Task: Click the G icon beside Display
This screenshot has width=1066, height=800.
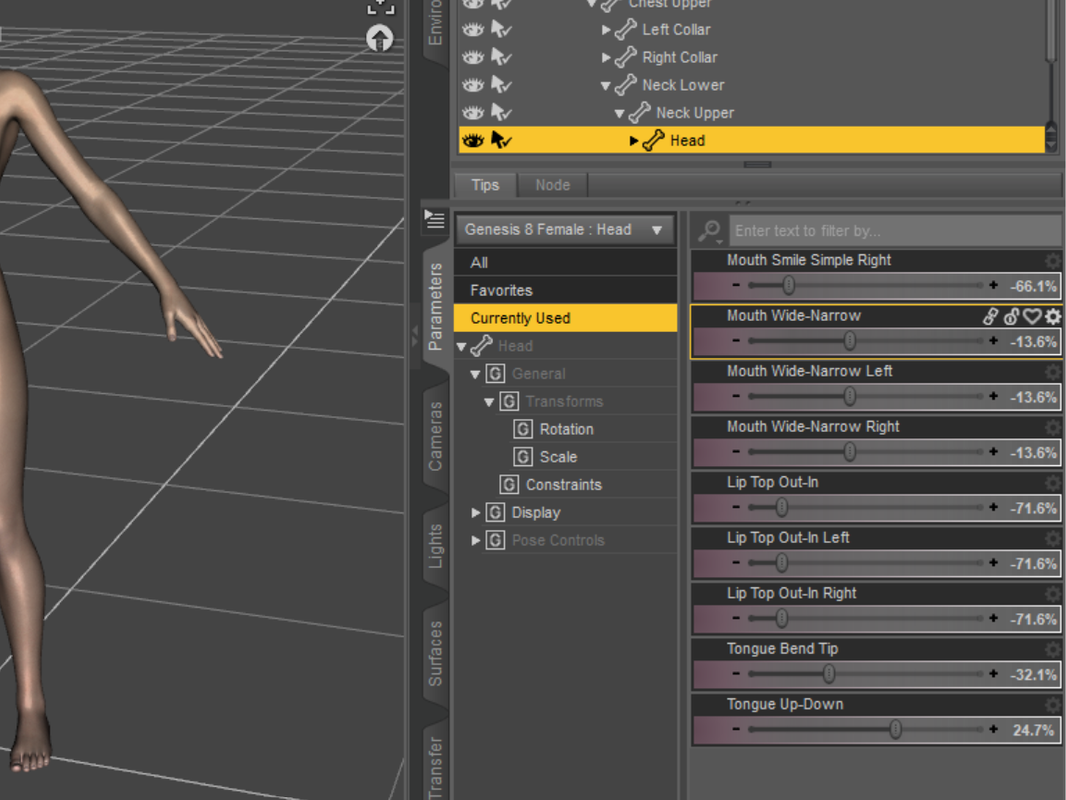Action: (x=495, y=512)
